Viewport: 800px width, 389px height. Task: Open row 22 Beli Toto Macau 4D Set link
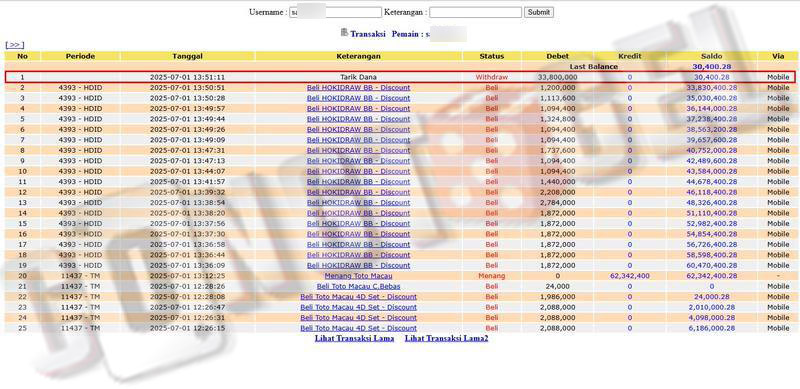pyautogui.click(x=359, y=297)
